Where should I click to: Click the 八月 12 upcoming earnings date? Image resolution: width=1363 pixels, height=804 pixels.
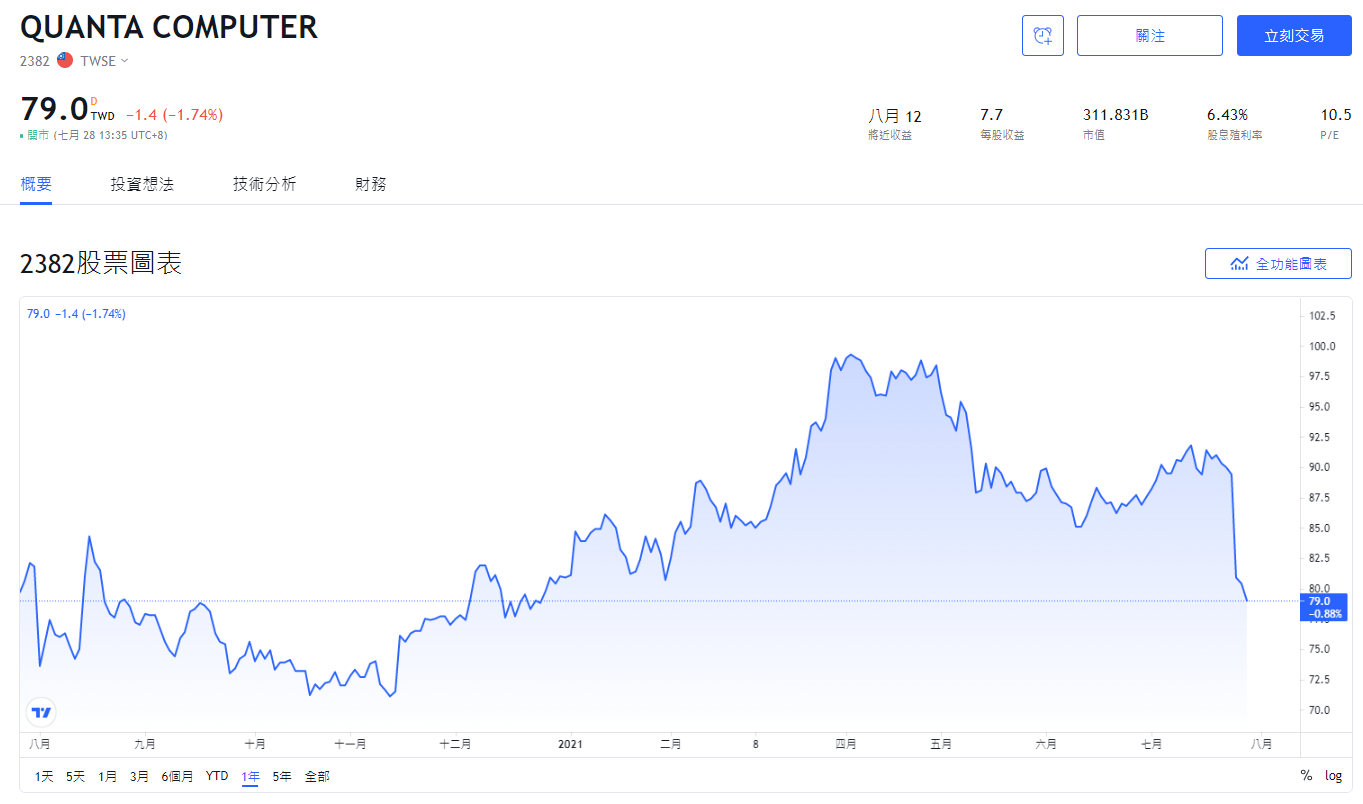pos(895,116)
